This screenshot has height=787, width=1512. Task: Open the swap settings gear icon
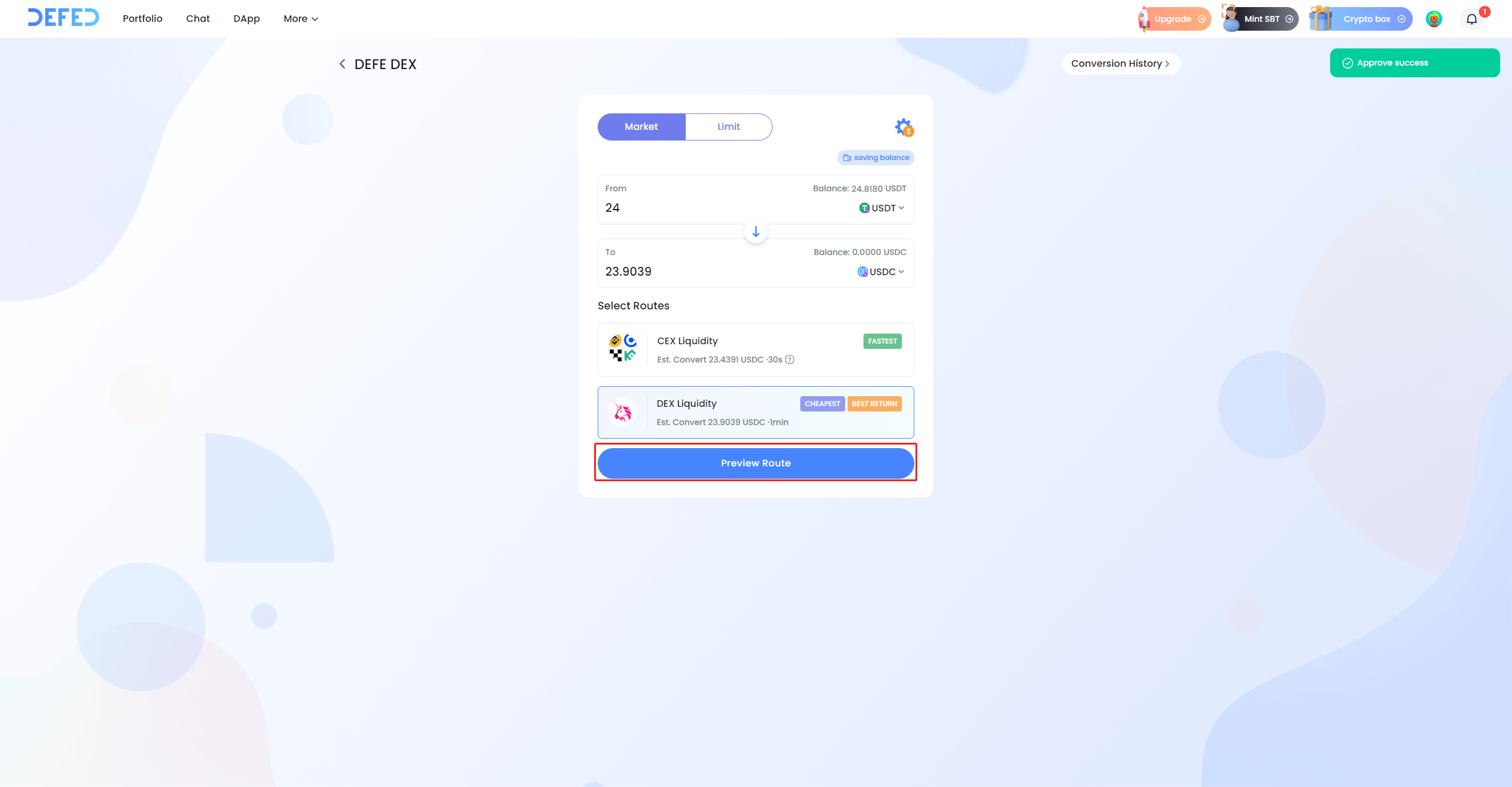tap(903, 127)
